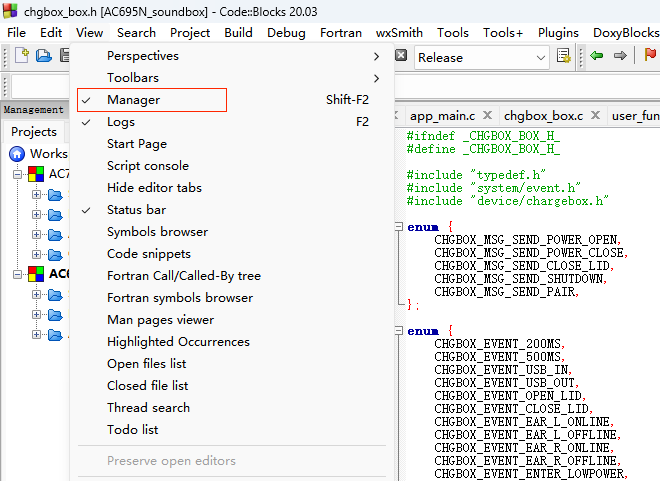
Task: Click the #include "typedef.h" line
Action: click(x=476, y=175)
